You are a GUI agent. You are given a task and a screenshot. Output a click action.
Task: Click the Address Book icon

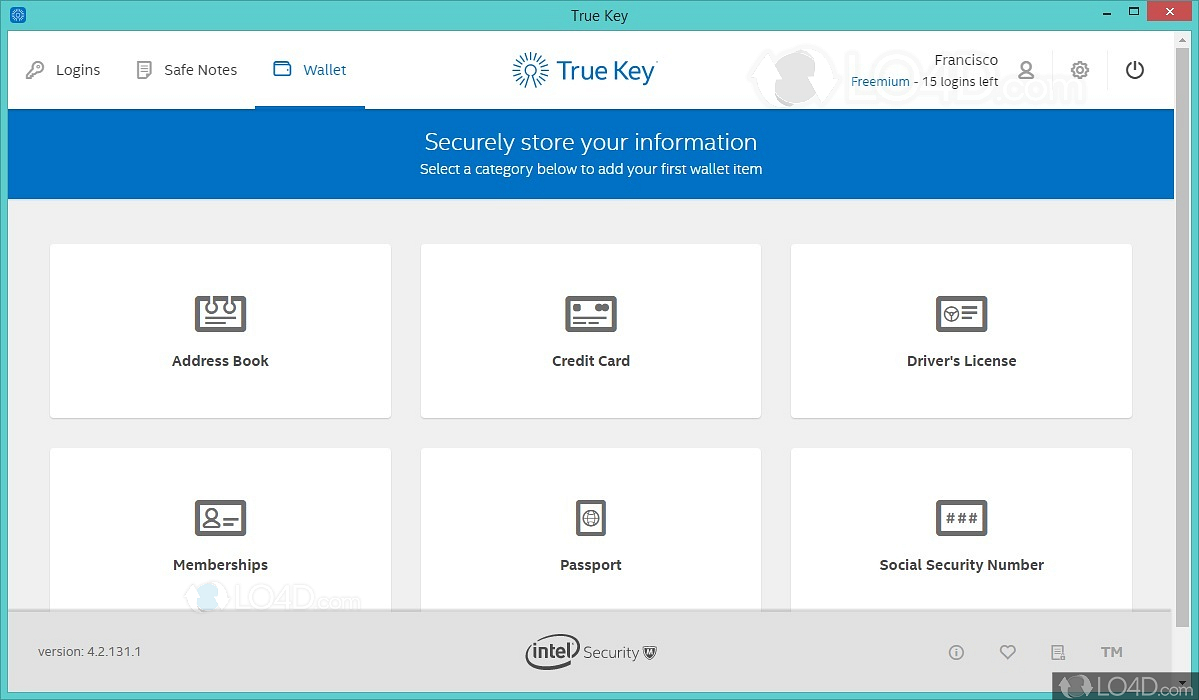click(220, 314)
